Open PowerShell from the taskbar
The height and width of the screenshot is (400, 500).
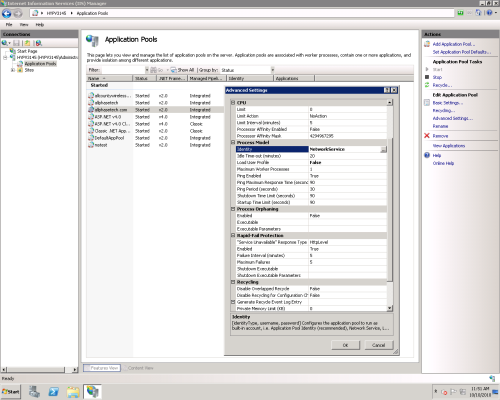[53, 392]
